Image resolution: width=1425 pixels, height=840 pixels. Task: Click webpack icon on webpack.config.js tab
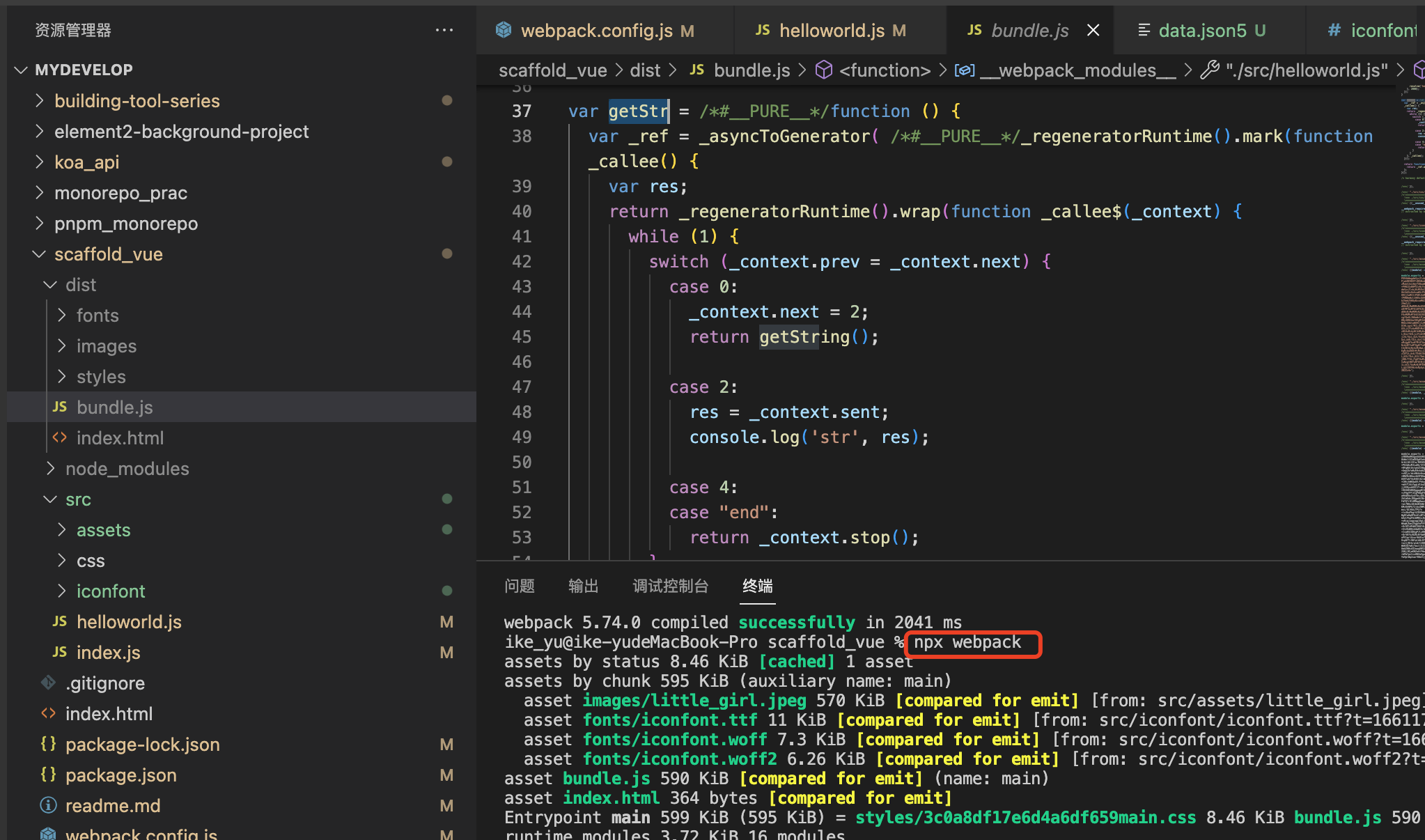(x=504, y=30)
